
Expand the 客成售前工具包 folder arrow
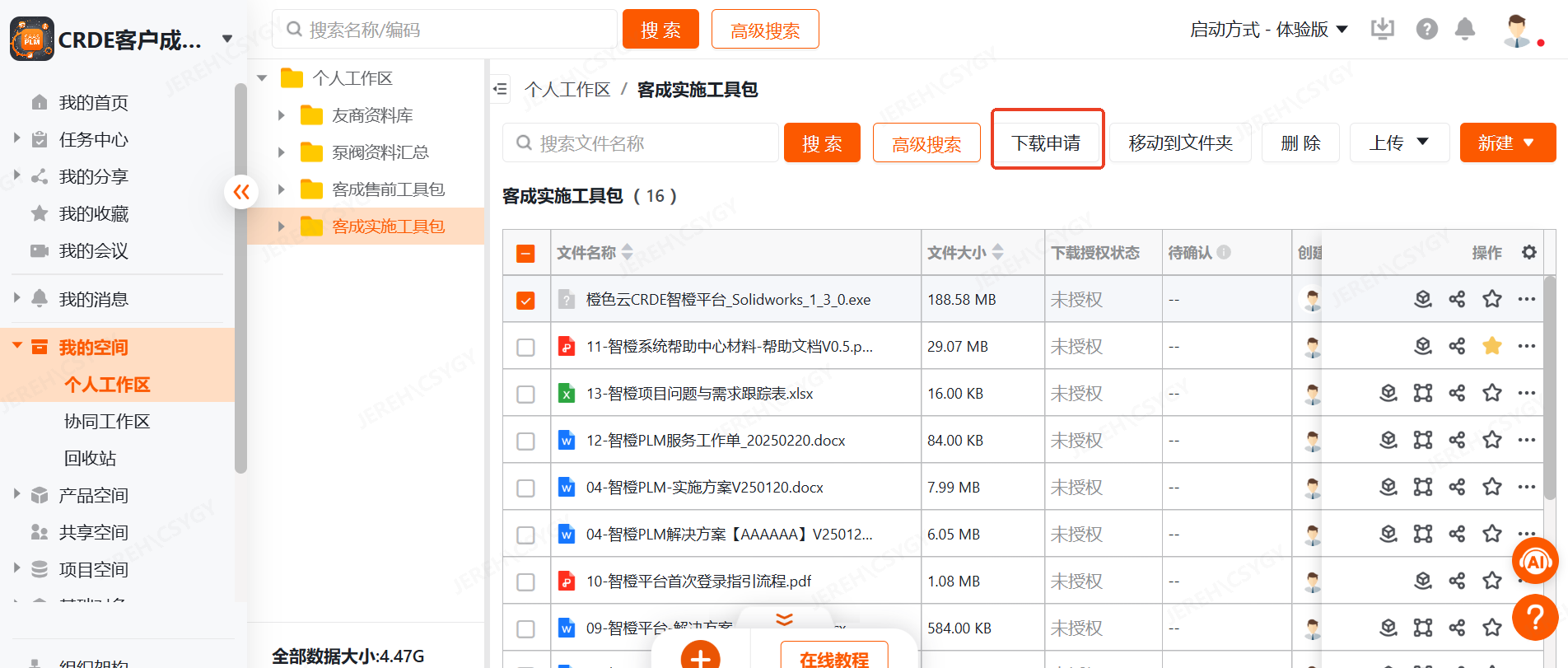point(282,189)
